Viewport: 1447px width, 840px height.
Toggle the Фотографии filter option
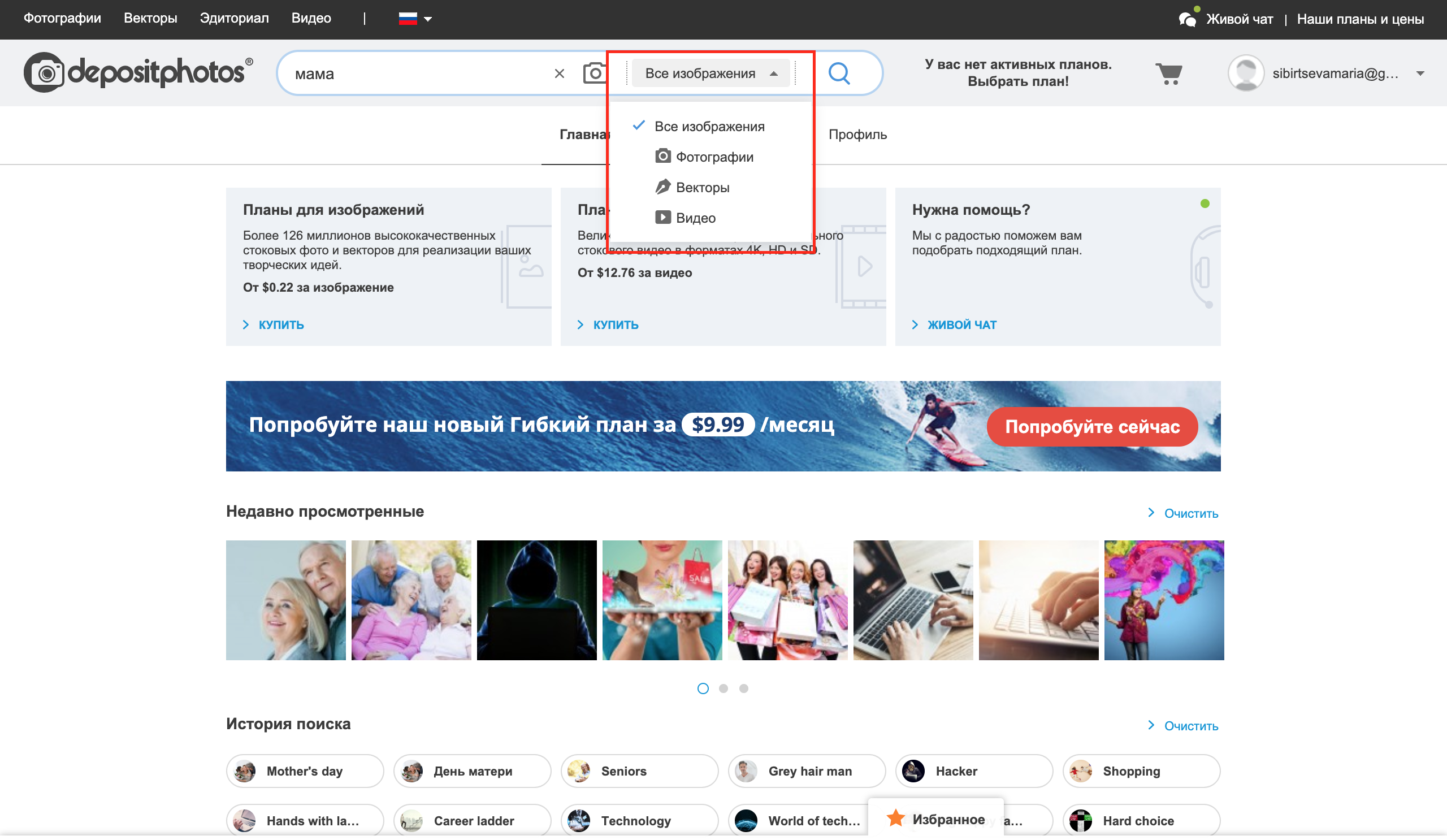[x=714, y=157]
